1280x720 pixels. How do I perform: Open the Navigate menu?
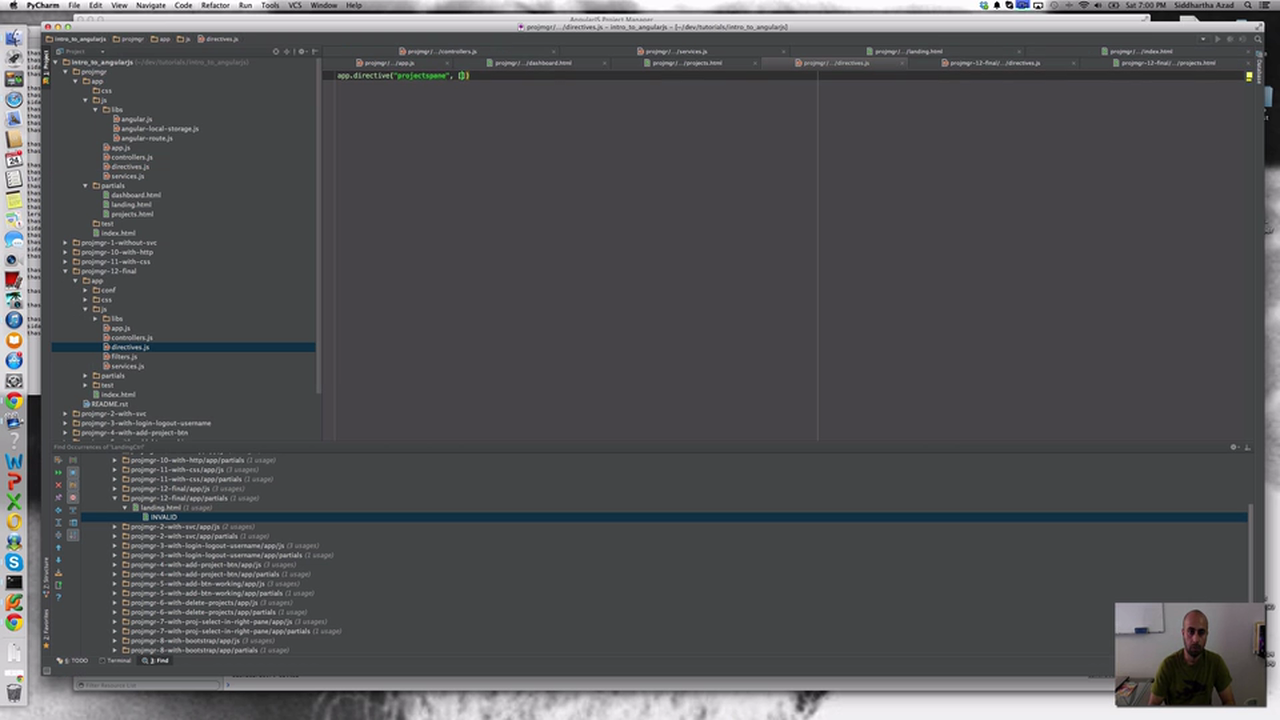tap(151, 5)
